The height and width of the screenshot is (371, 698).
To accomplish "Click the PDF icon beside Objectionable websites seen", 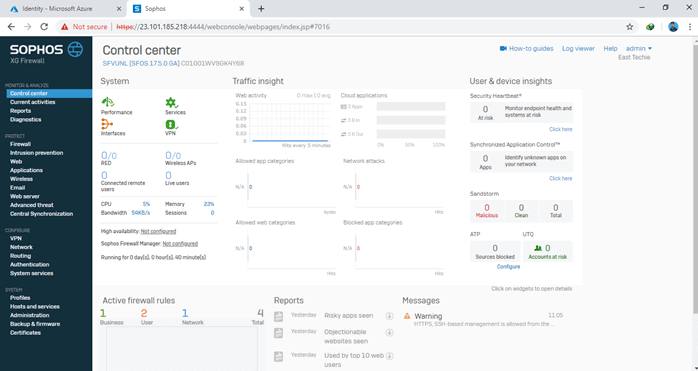I will [x=279, y=333].
